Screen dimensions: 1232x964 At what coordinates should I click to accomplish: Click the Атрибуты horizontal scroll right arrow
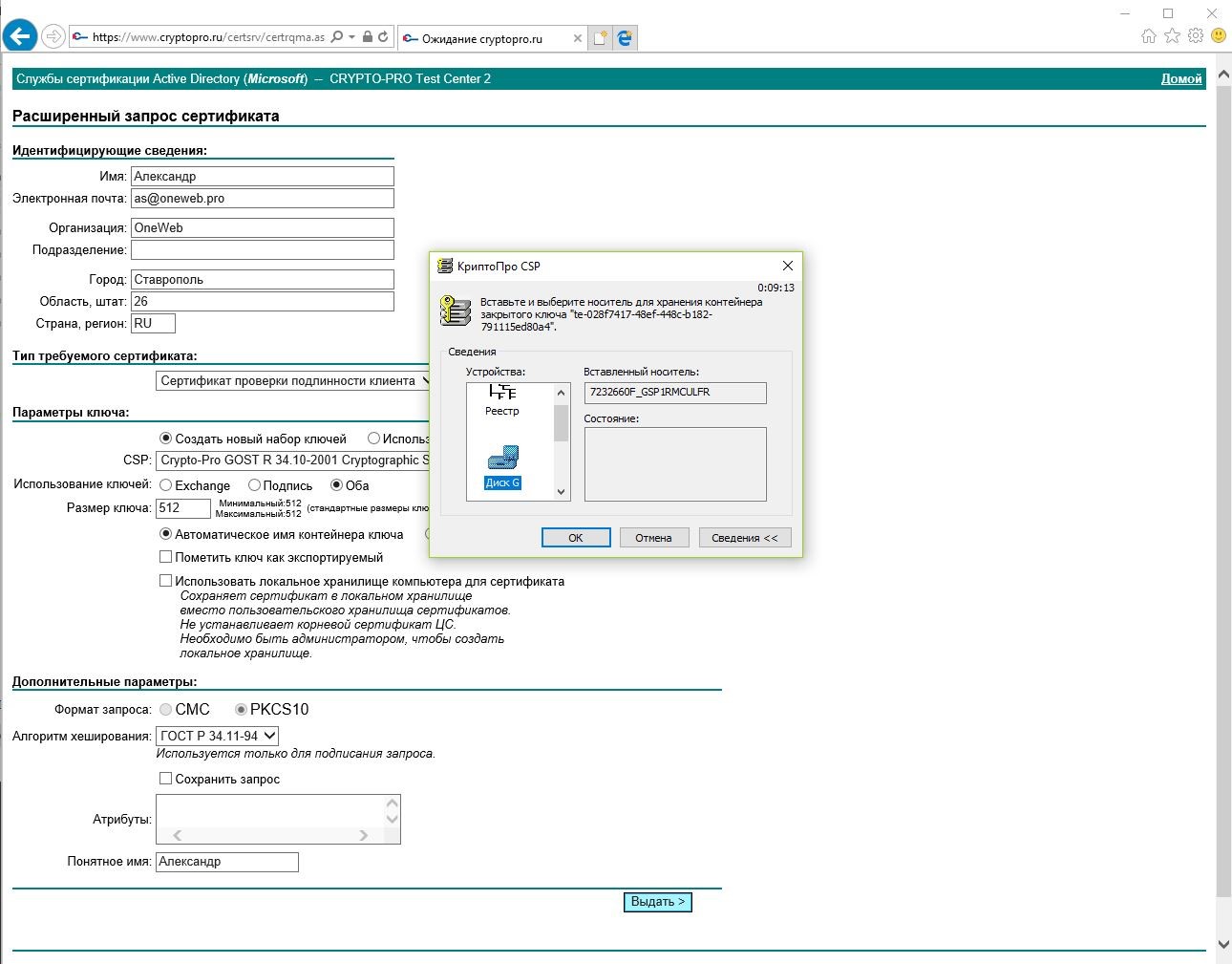363,835
